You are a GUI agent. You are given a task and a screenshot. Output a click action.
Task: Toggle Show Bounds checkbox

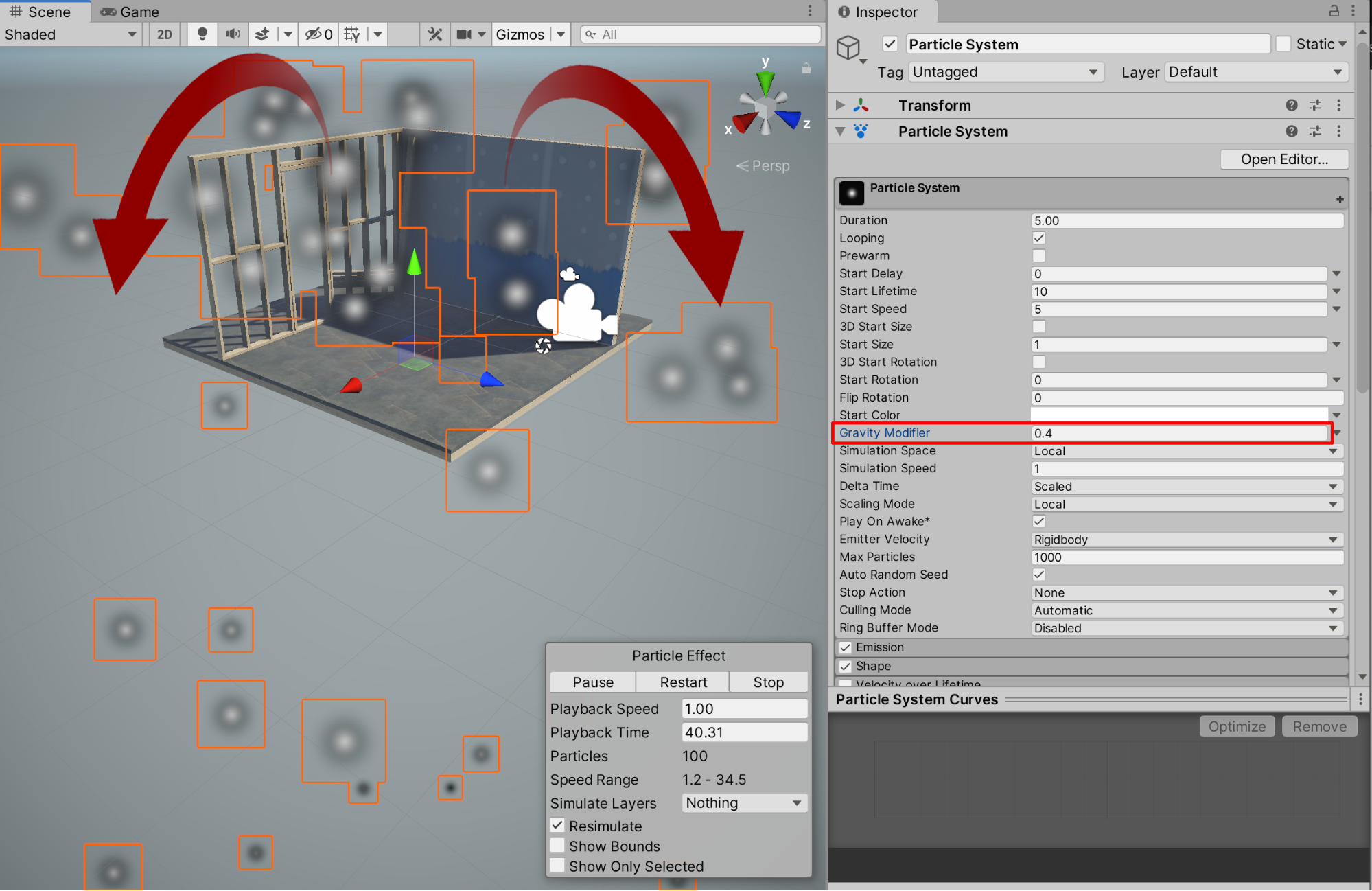(558, 846)
